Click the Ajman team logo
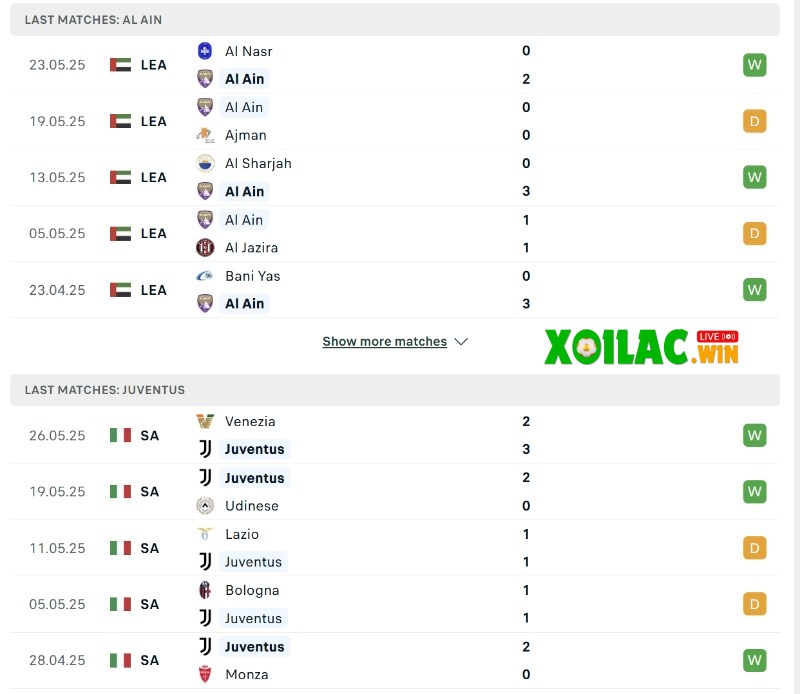The height and width of the screenshot is (694, 800). tap(205, 135)
